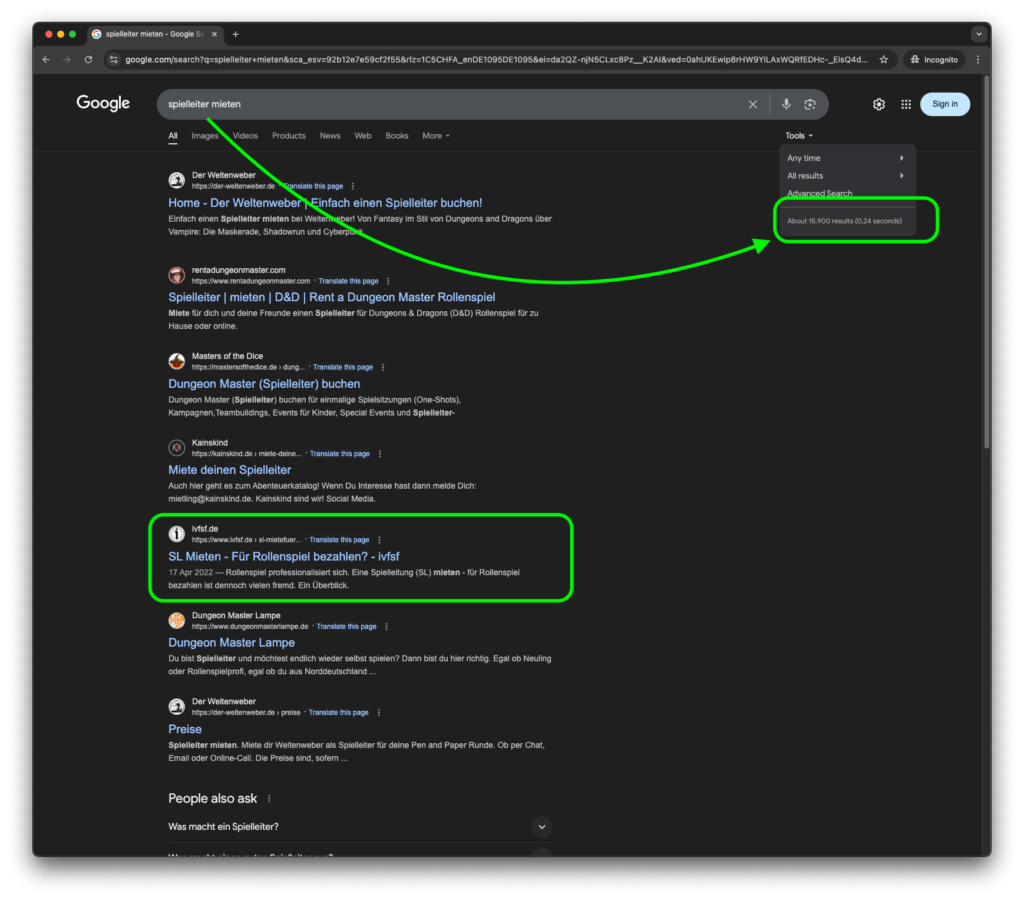Click the browser address bar URL
This screenshot has width=1024, height=900.
pos(496,59)
